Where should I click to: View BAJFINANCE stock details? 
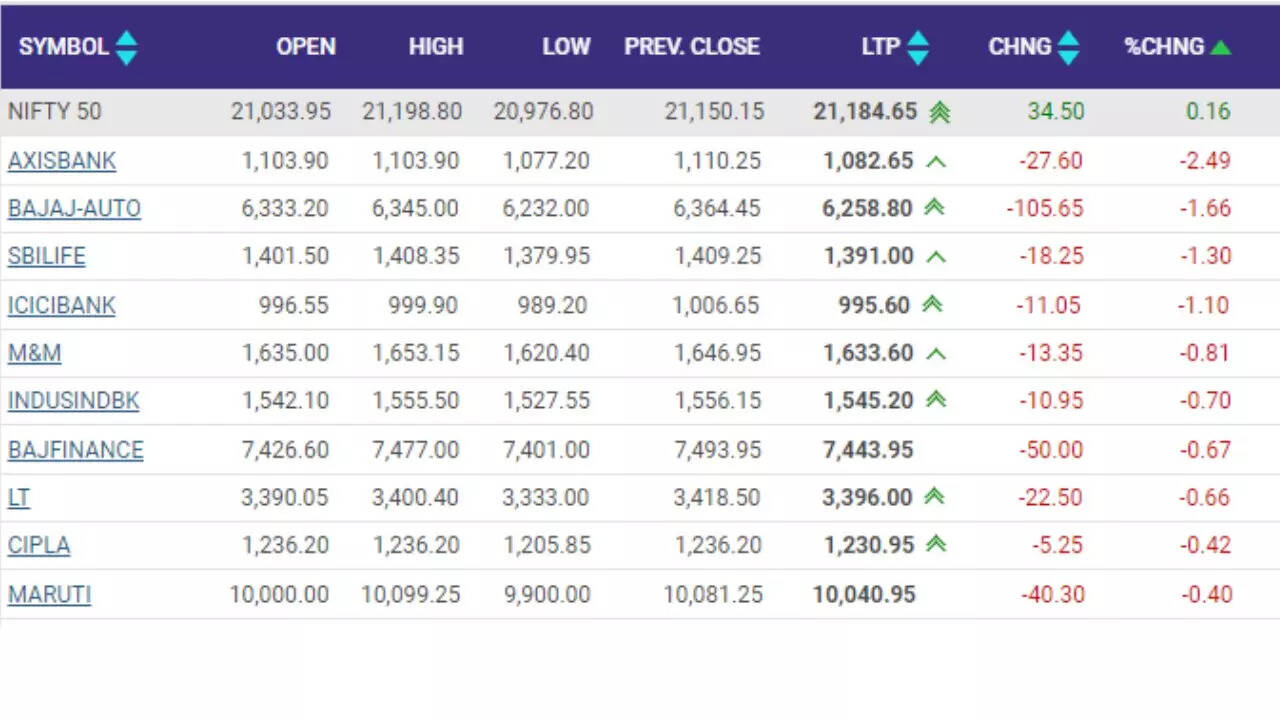(x=76, y=450)
